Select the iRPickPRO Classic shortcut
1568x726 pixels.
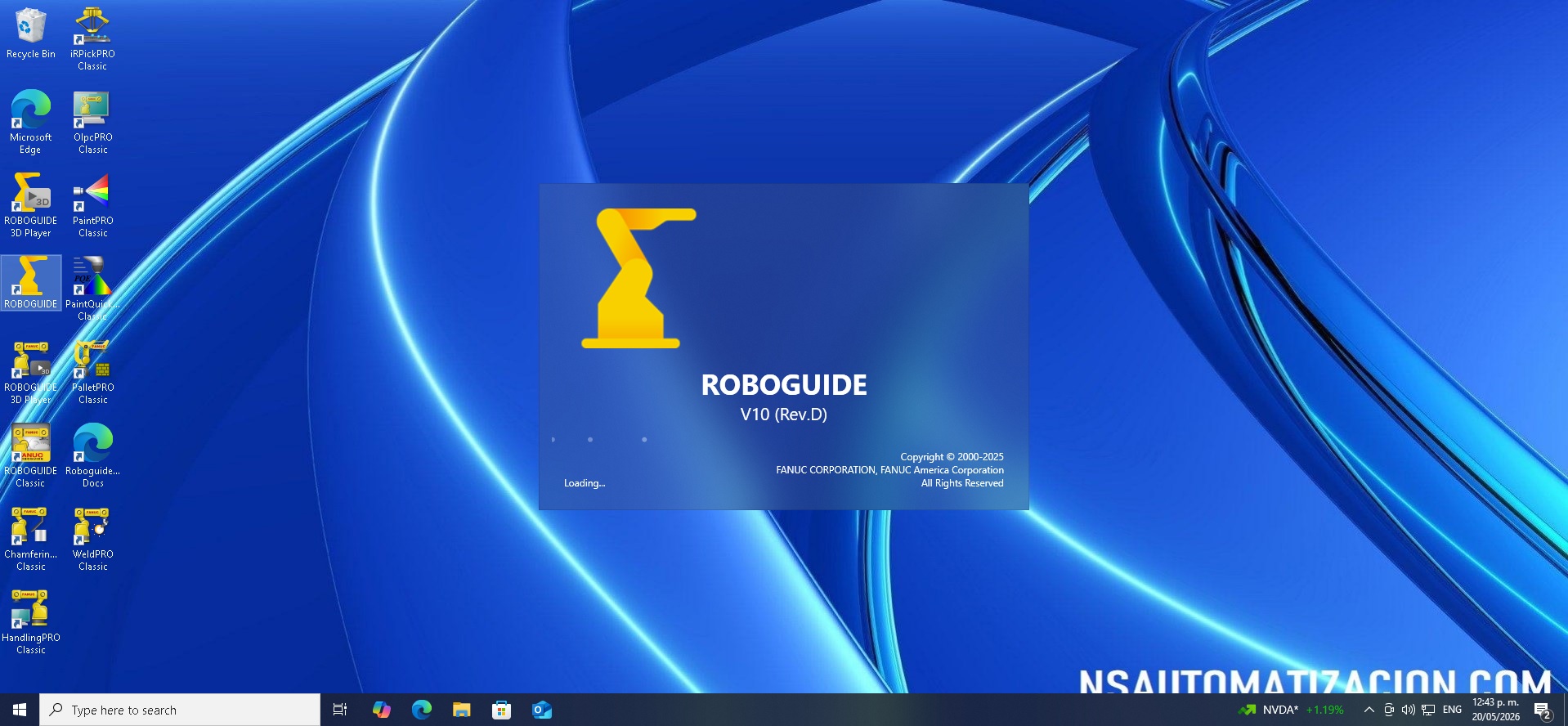point(92,38)
